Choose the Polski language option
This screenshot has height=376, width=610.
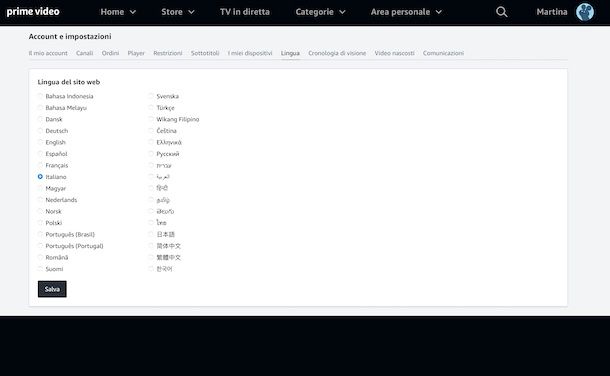[x=40, y=223]
